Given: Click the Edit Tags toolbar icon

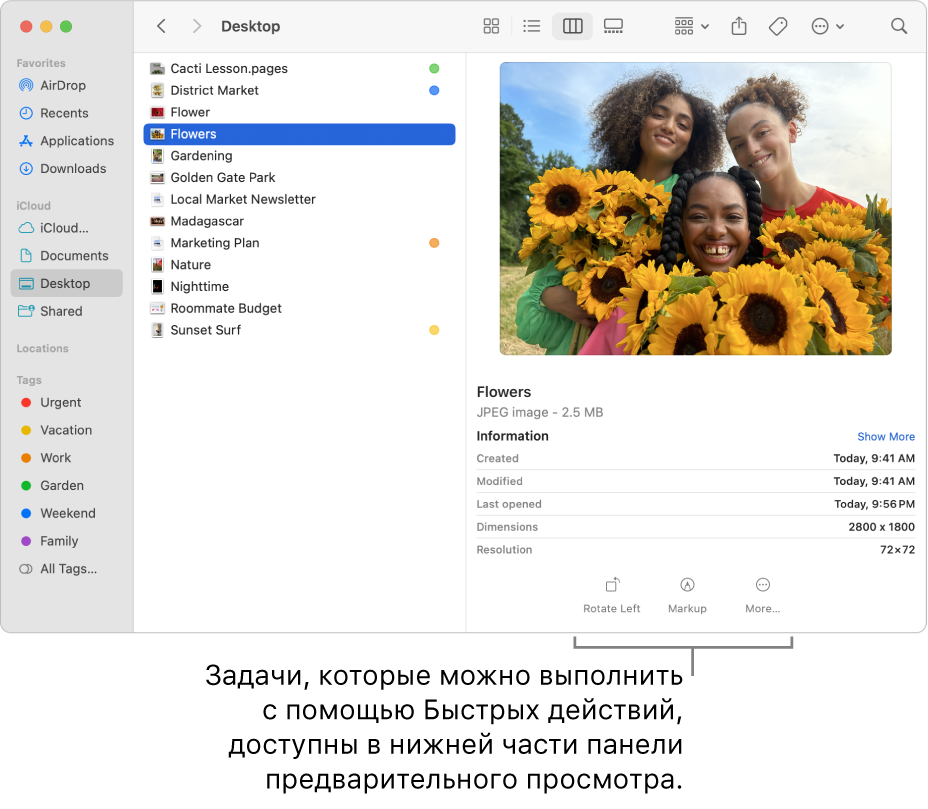Looking at the screenshot, I should pos(778,26).
